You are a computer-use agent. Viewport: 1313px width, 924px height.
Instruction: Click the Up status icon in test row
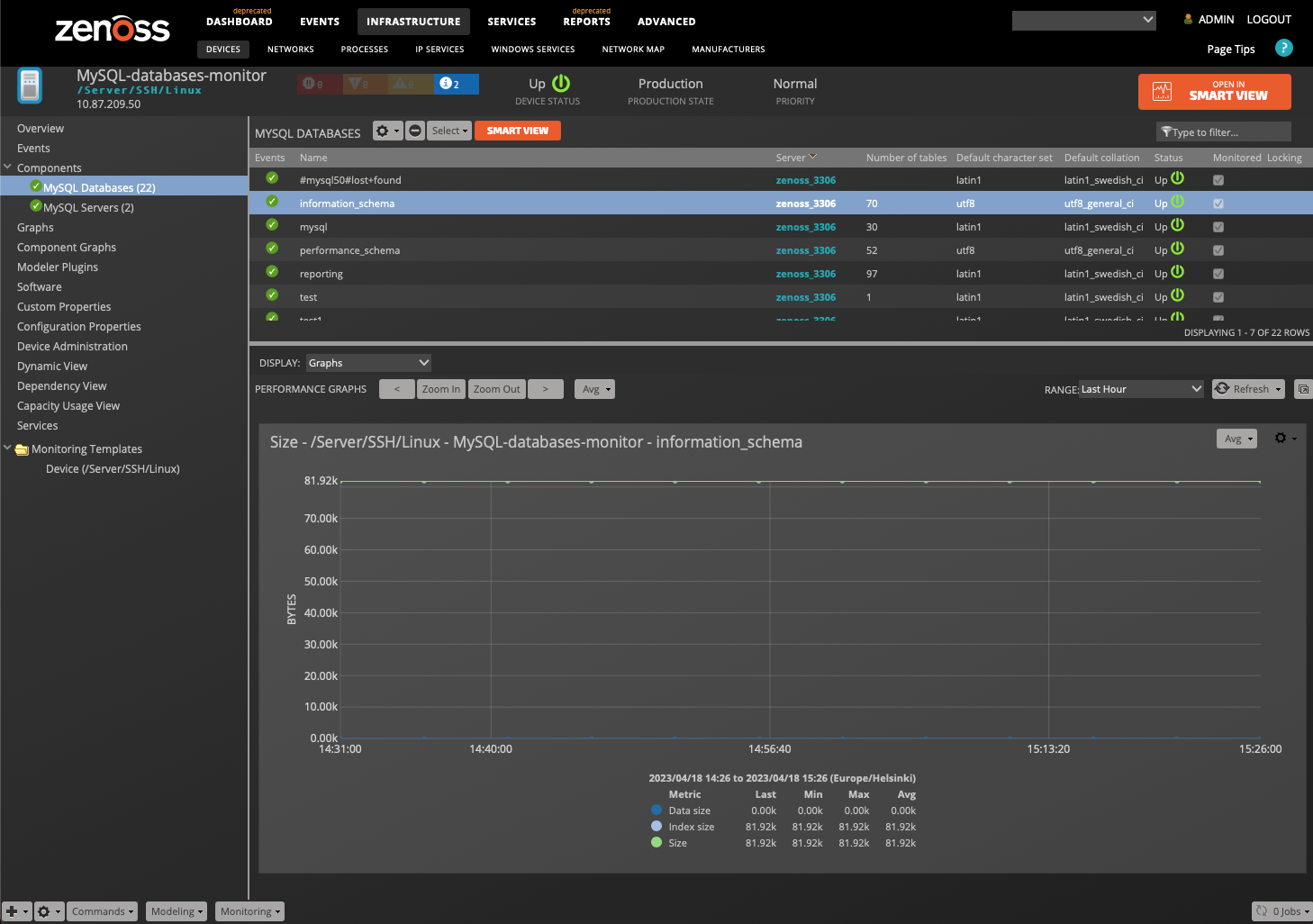pos(1177,295)
